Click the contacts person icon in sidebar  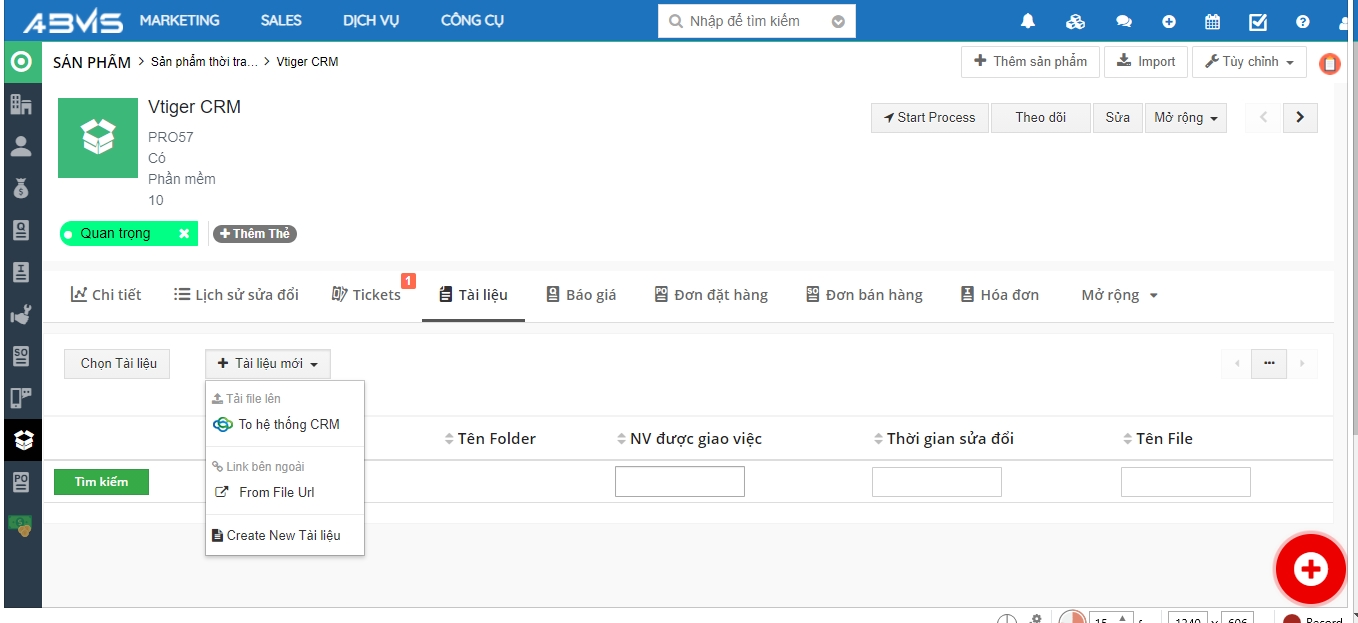point(21,146)
